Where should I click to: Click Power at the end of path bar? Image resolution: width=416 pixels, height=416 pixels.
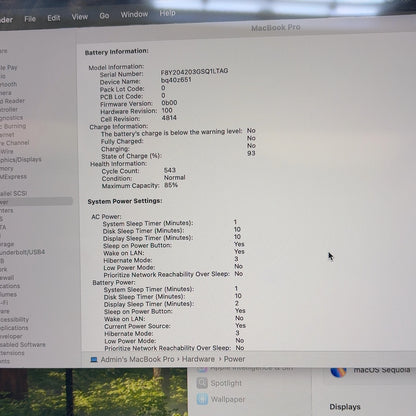tap(234, 359)
